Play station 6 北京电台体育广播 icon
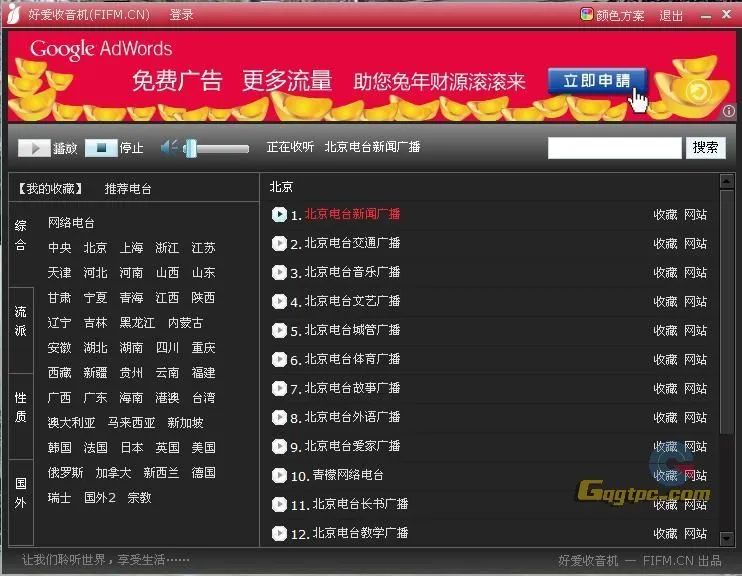Screen dimensions: 742x576 coord(279,359)
